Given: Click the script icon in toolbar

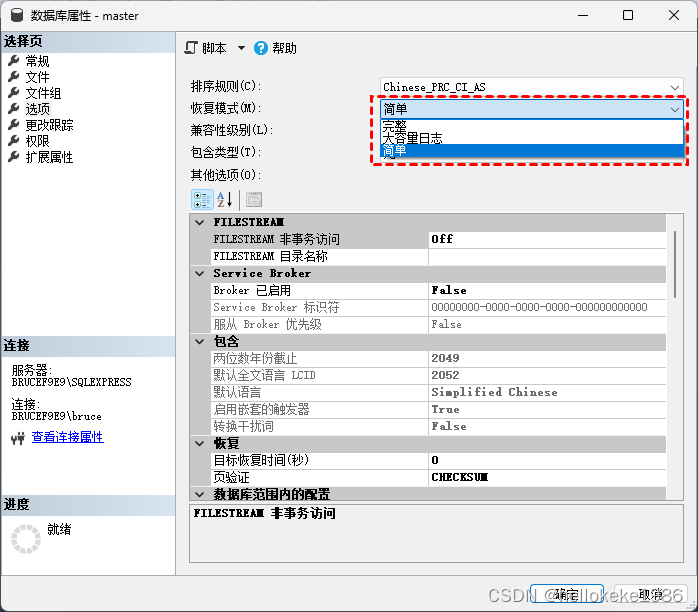Looking at the screenshot, I should pos(191,48).
